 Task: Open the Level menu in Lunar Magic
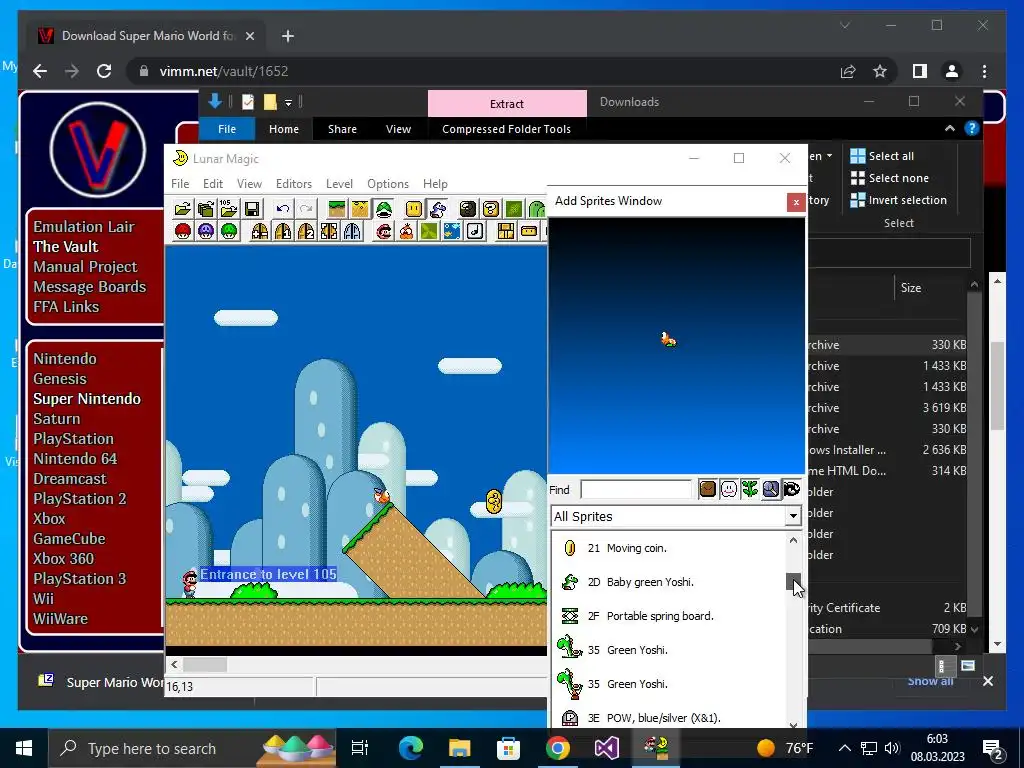339,184
